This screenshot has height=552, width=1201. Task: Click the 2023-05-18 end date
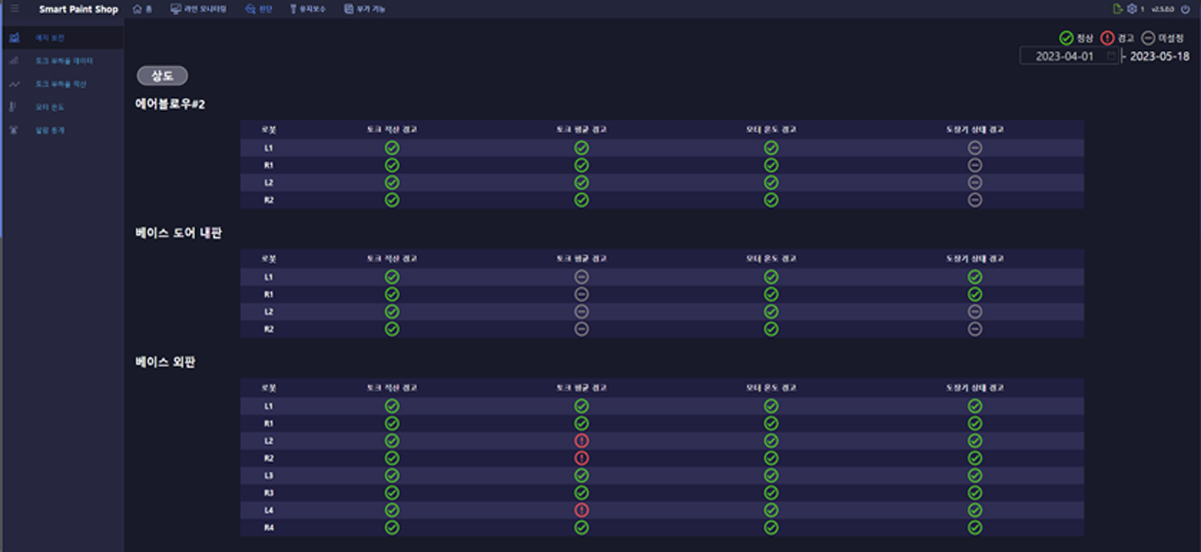click(1162, 56)
